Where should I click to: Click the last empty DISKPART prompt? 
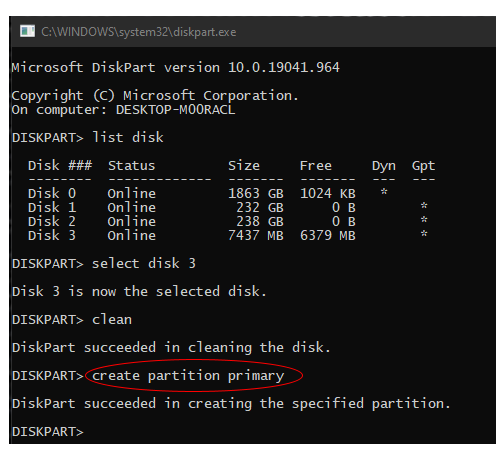pyautogui.click(x=48, y=431)
